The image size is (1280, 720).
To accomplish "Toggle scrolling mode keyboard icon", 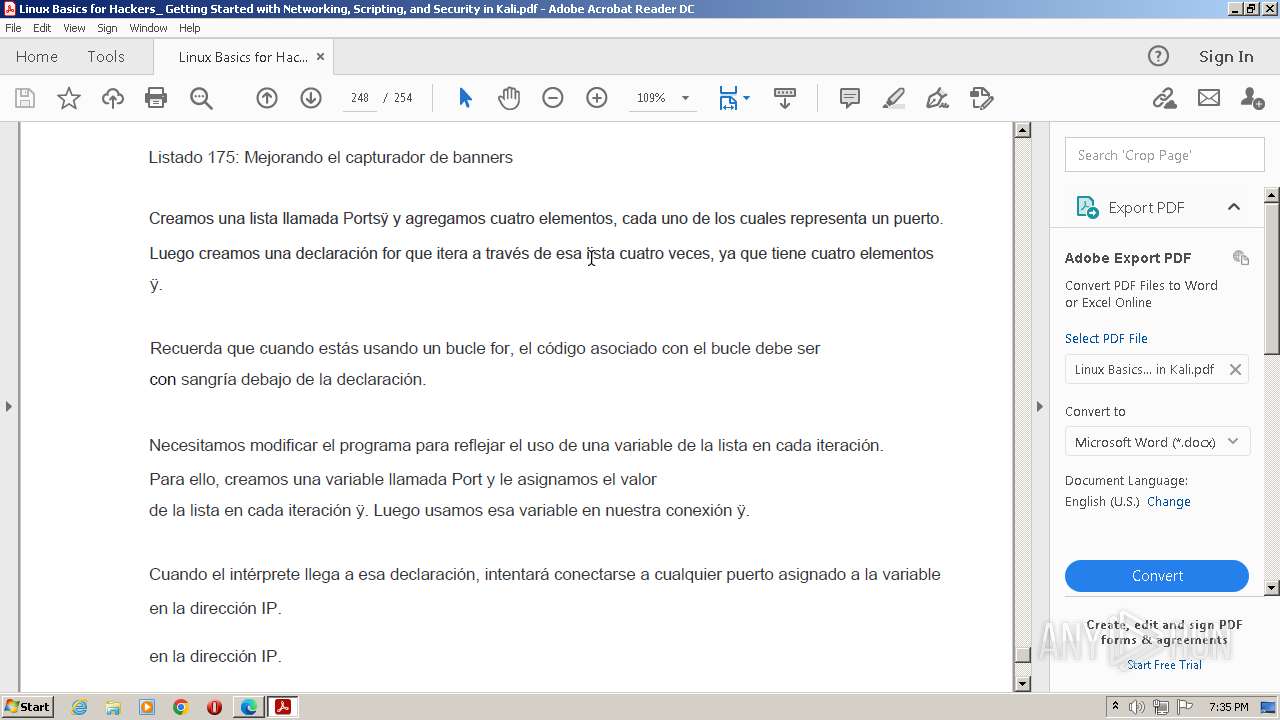I will click(x=785, y=98).
